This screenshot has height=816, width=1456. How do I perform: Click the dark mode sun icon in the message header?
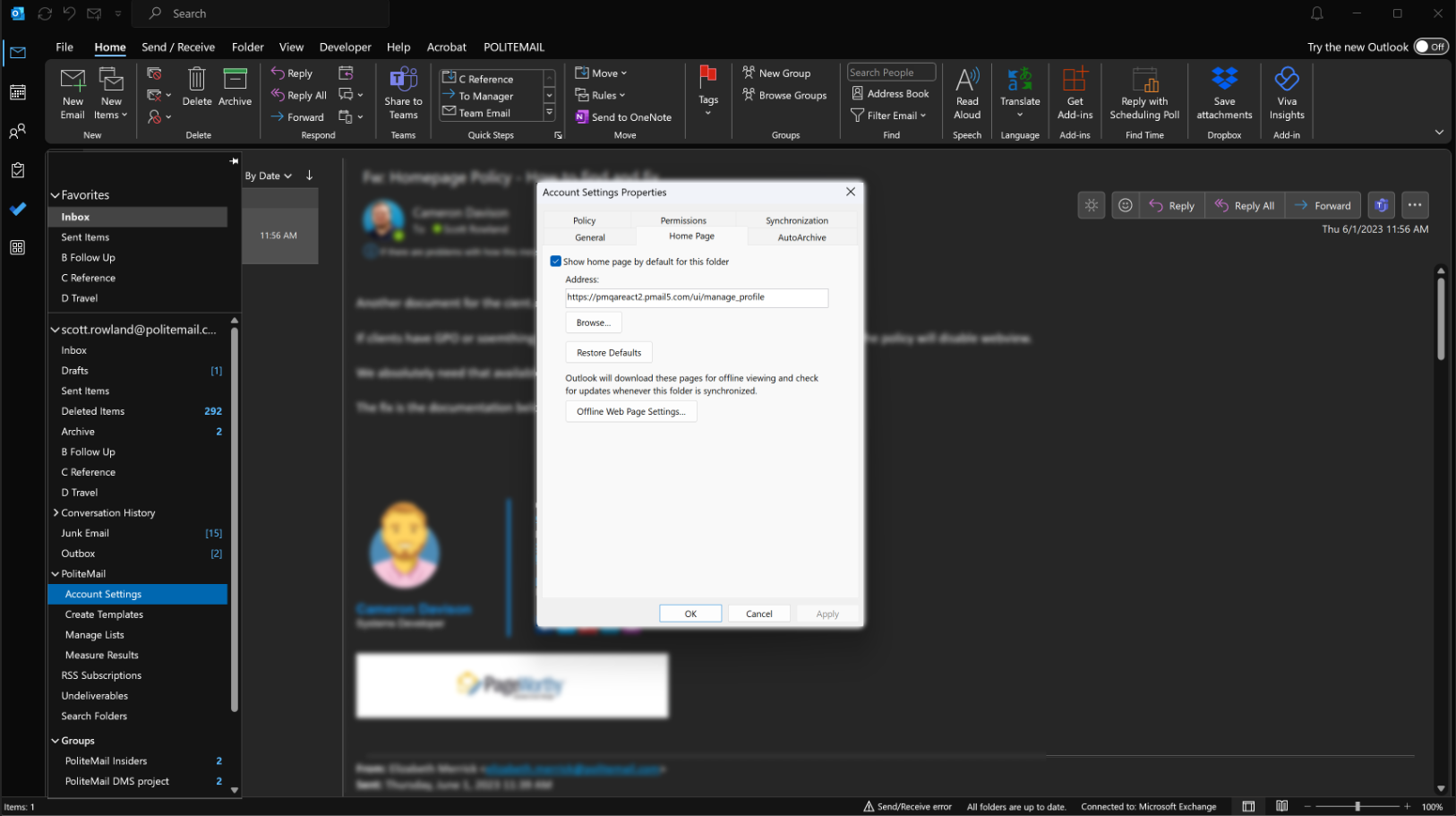pos(1091,205)
